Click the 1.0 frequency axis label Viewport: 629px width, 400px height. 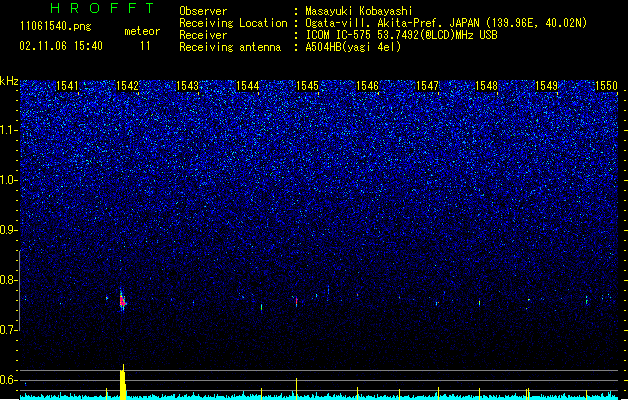9,180
